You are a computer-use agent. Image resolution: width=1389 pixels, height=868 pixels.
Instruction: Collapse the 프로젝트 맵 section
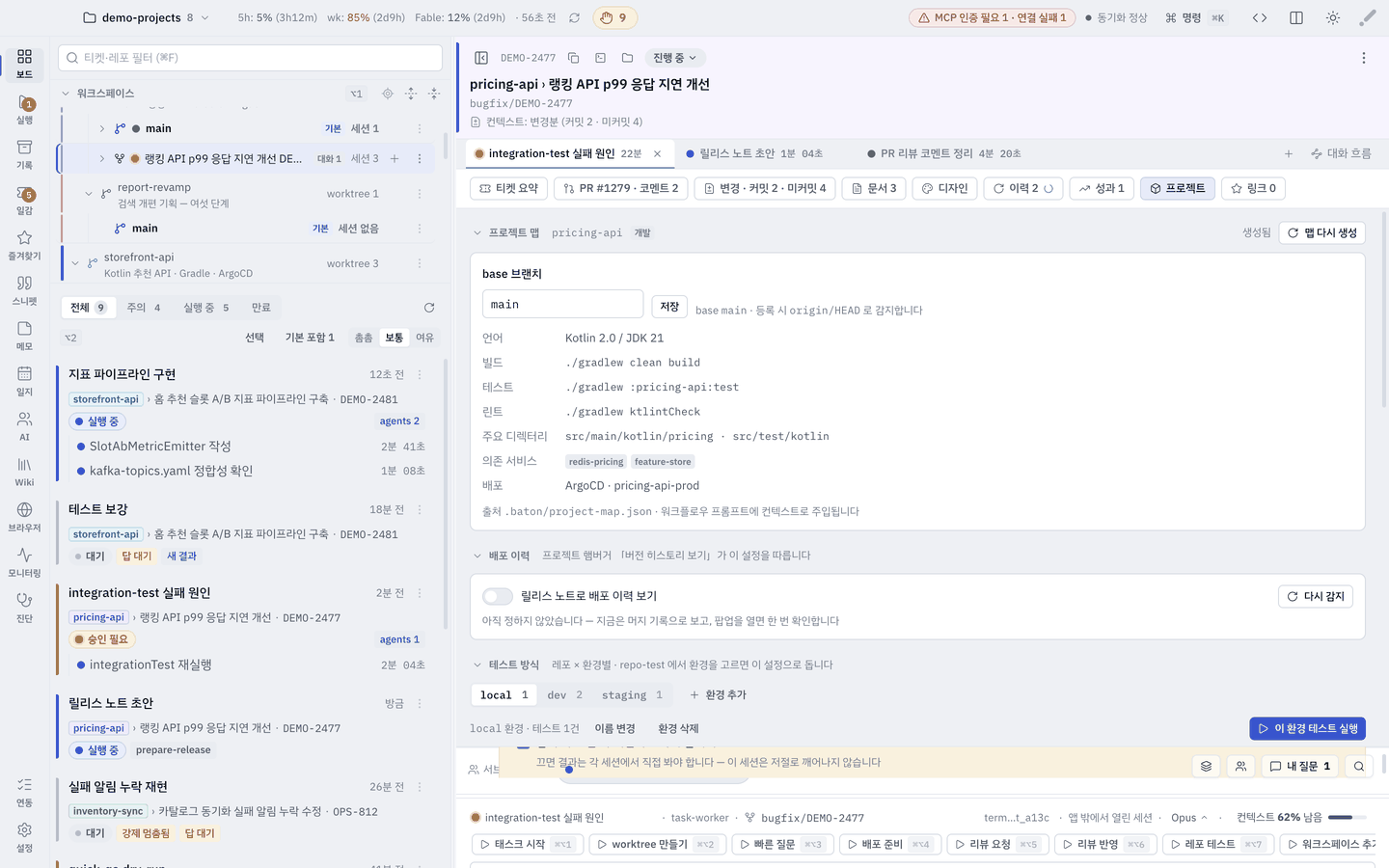coord(477,232)
